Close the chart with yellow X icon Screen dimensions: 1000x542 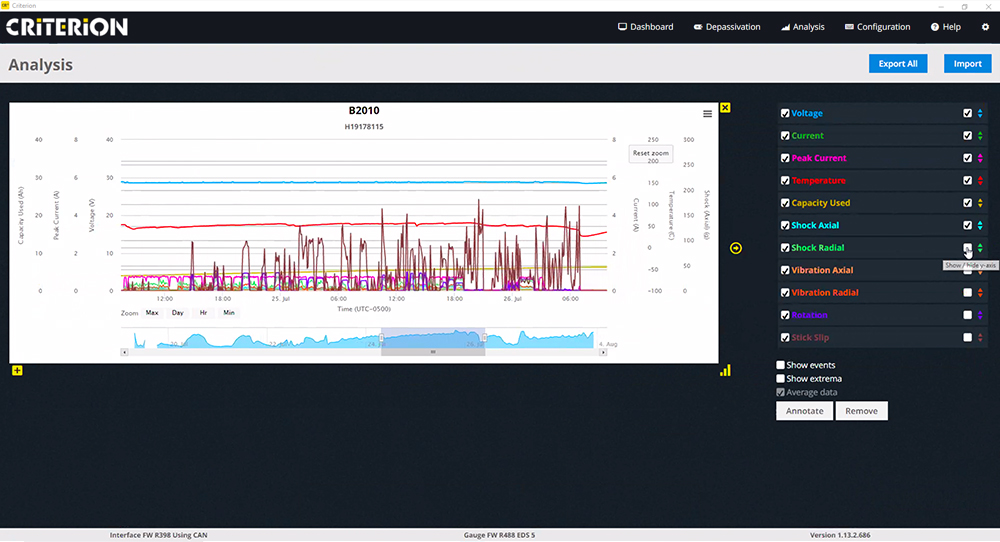[x=725, y=108]
